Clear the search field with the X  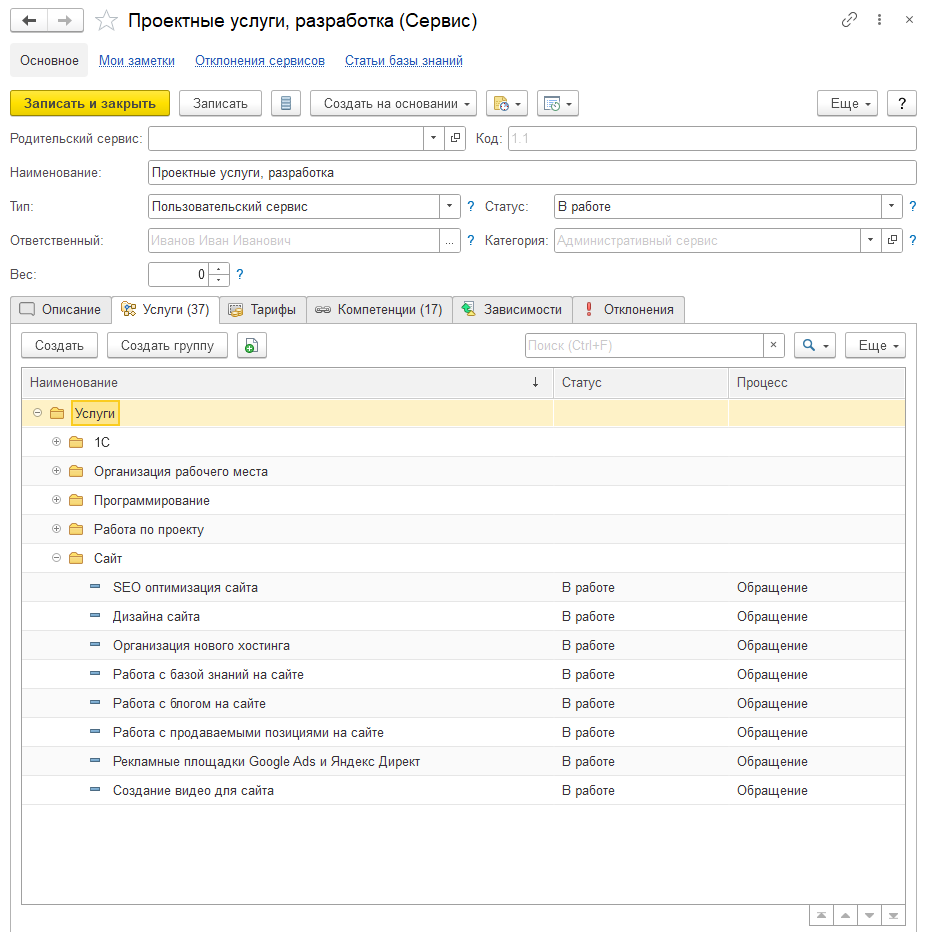point(774,345)
